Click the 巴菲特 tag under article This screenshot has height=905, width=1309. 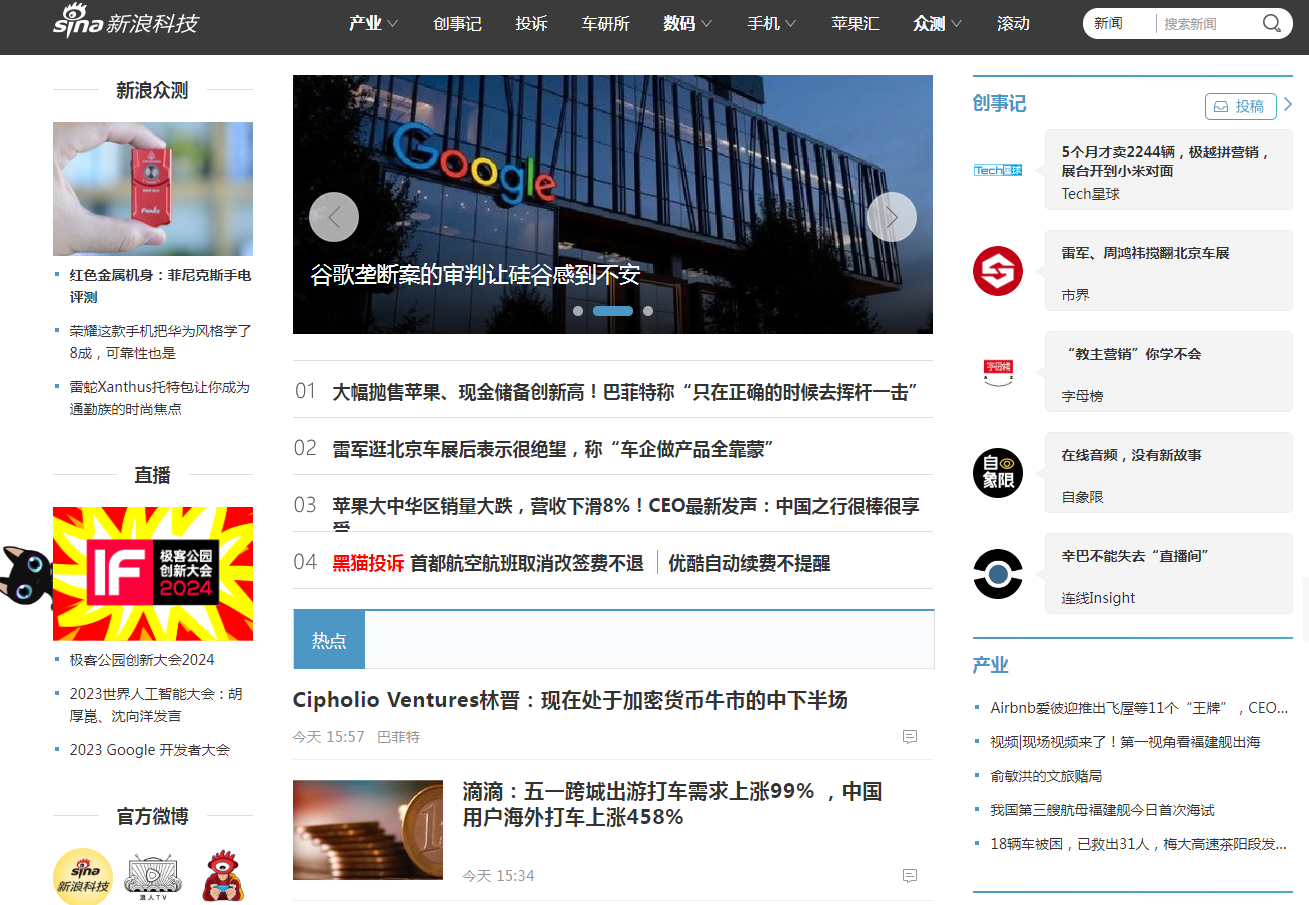[398, 737]
